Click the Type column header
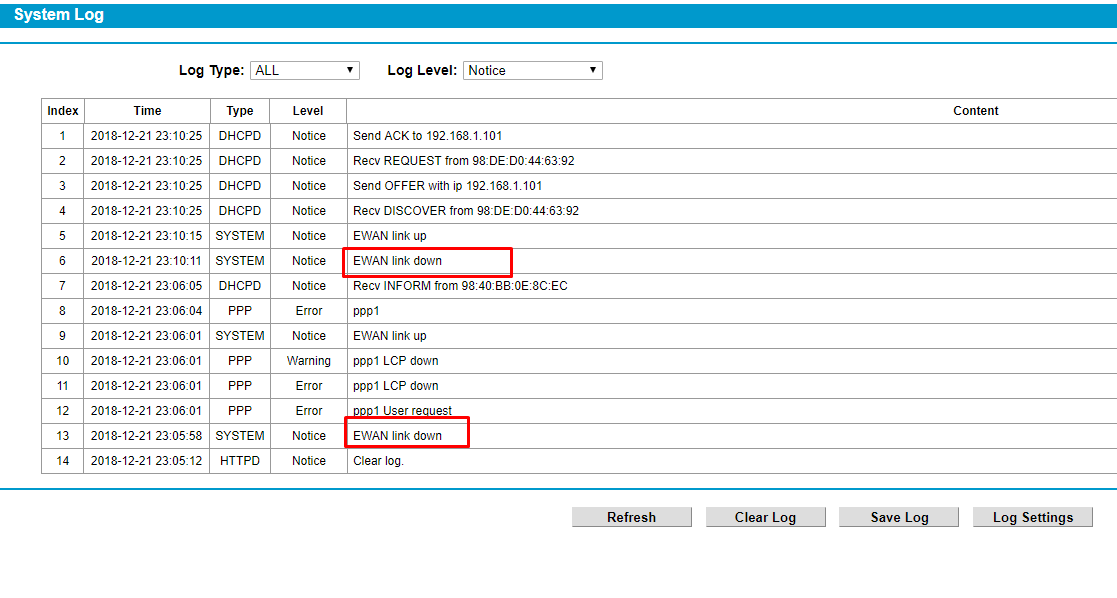 240,111
